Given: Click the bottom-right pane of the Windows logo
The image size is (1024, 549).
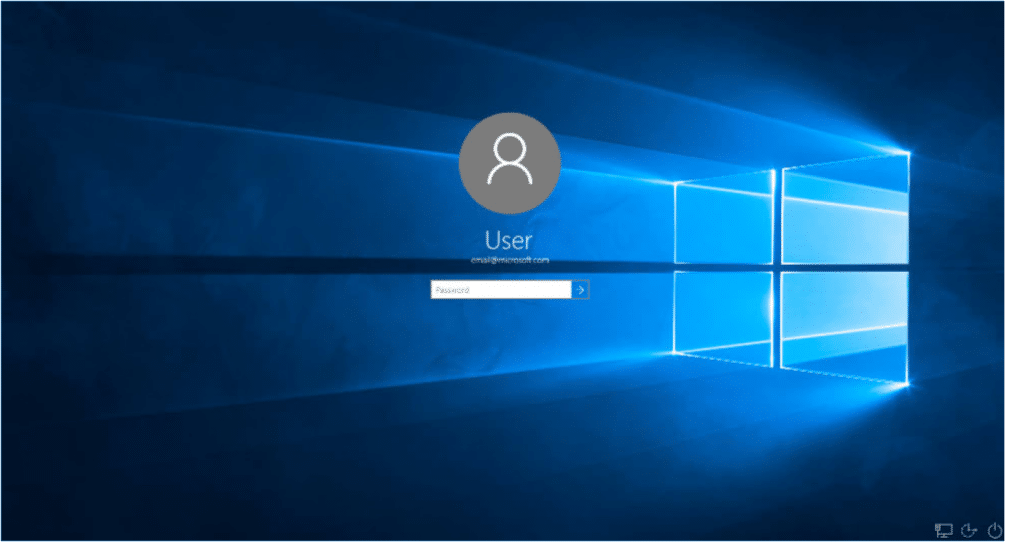Looking at the screenshot, I should pyautogui.click(x=845, y=325).
